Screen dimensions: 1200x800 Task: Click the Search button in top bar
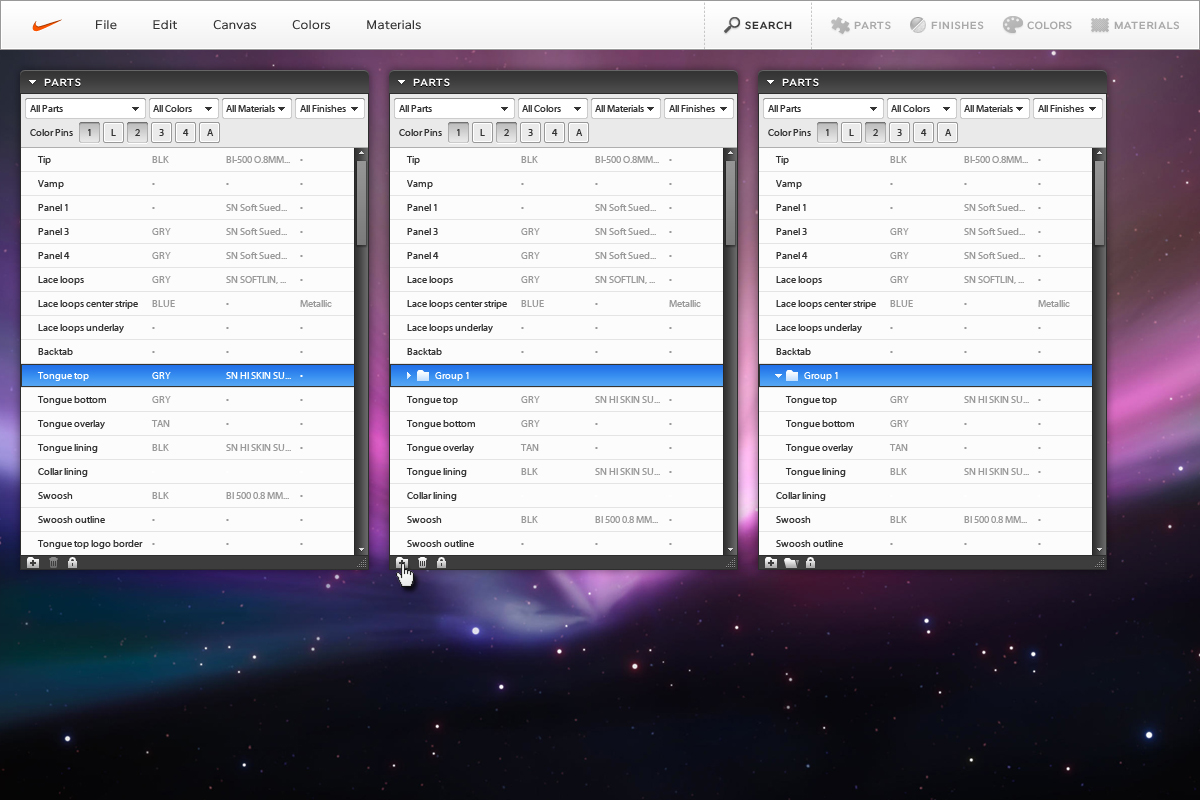[x=758, y=25]
